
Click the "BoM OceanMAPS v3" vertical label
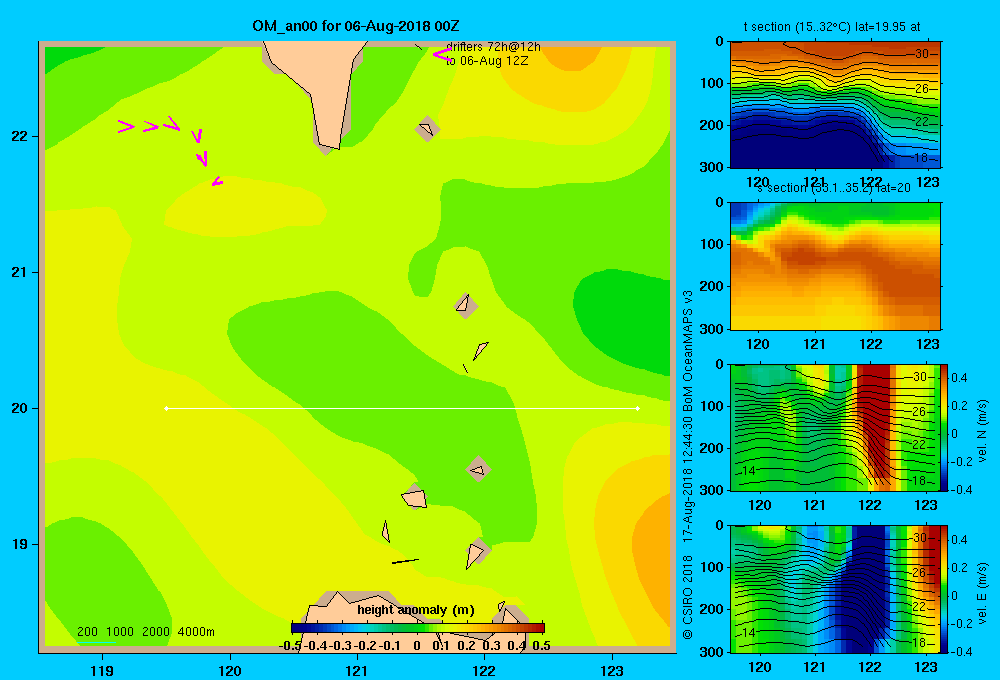click(688, 346)
